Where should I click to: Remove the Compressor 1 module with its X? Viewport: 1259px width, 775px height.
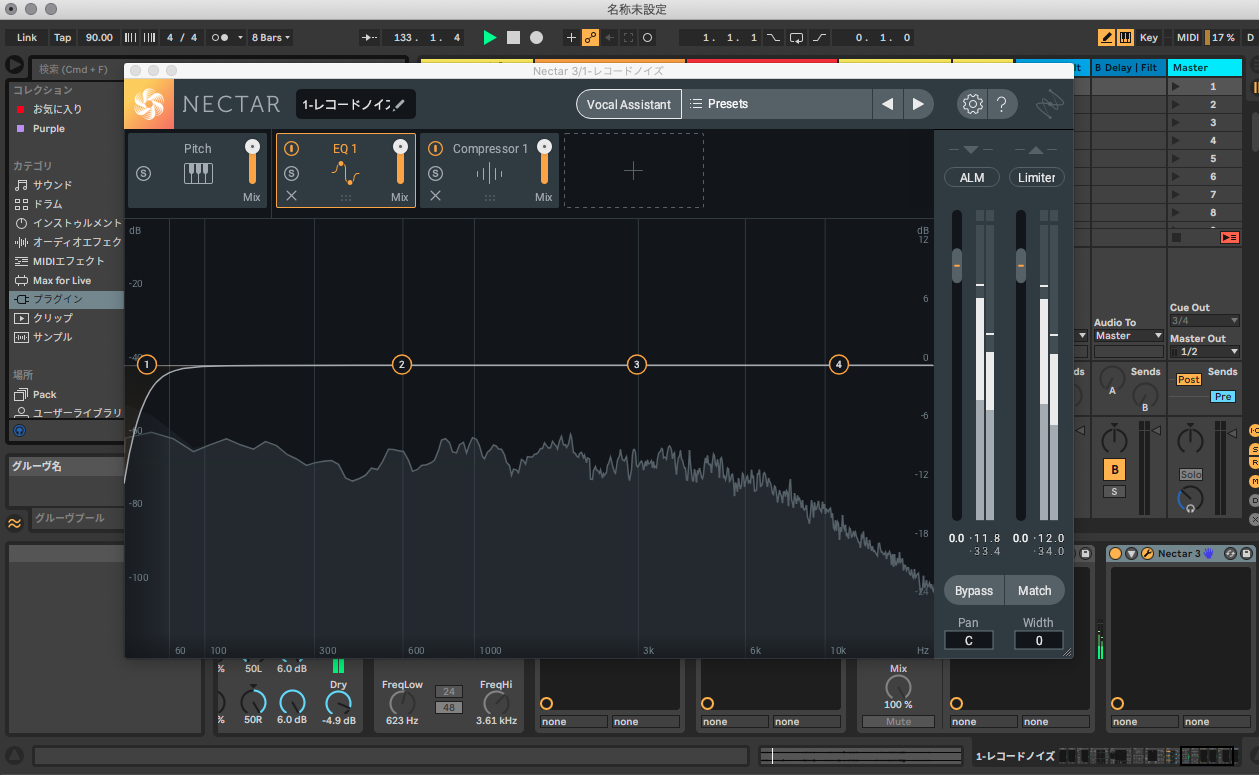tap(435, 196)
